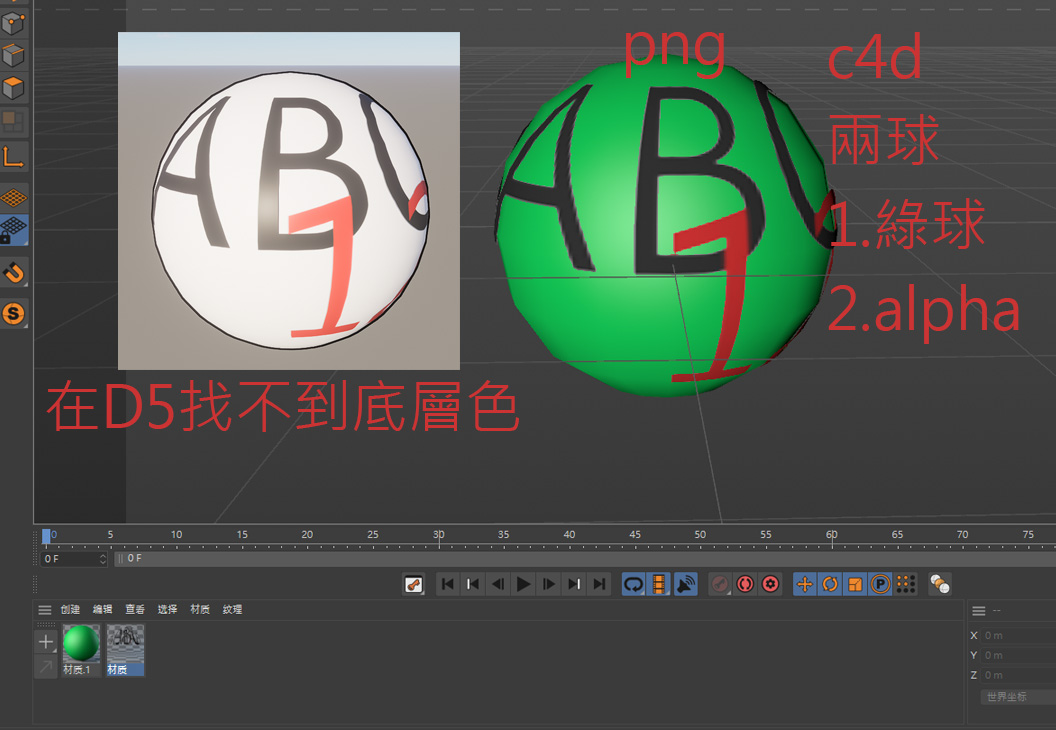Open the 世界坐标 coordinate system dropdown

tap(1016, 697)
